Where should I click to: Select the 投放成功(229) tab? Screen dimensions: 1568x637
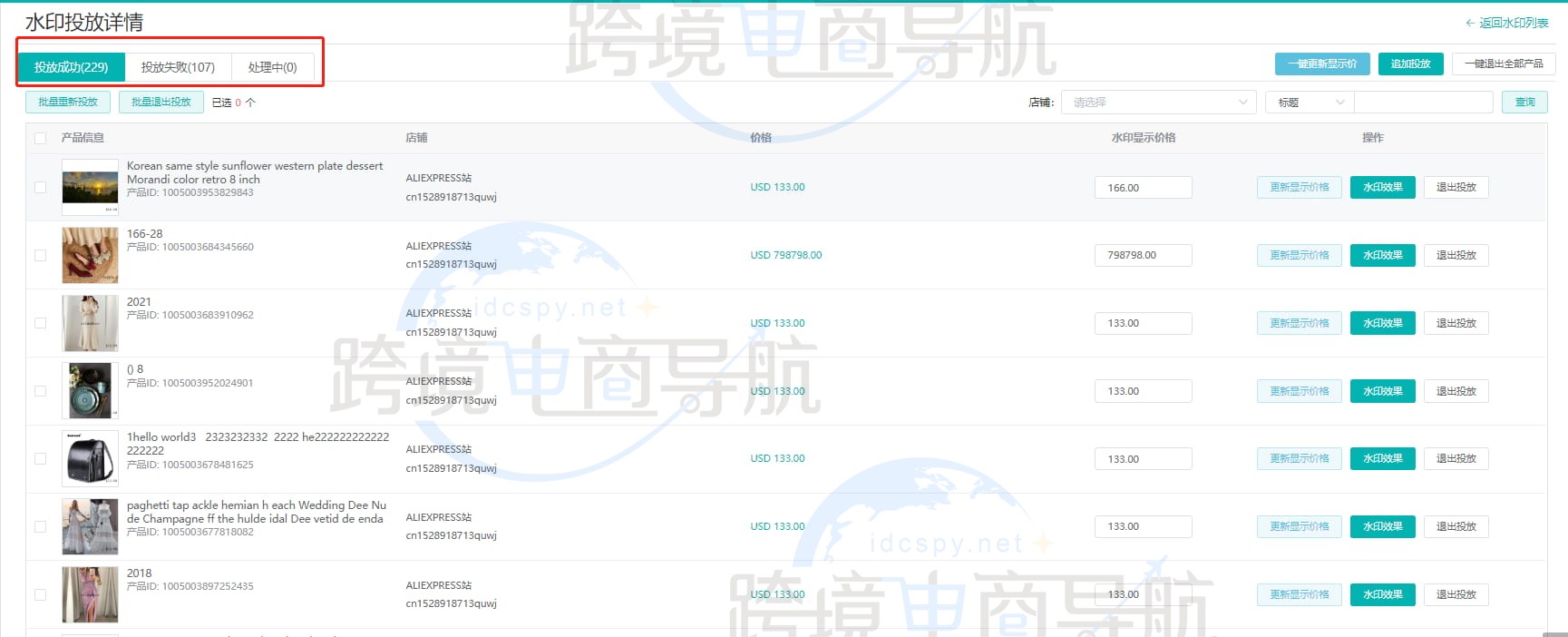pos(72,67)
